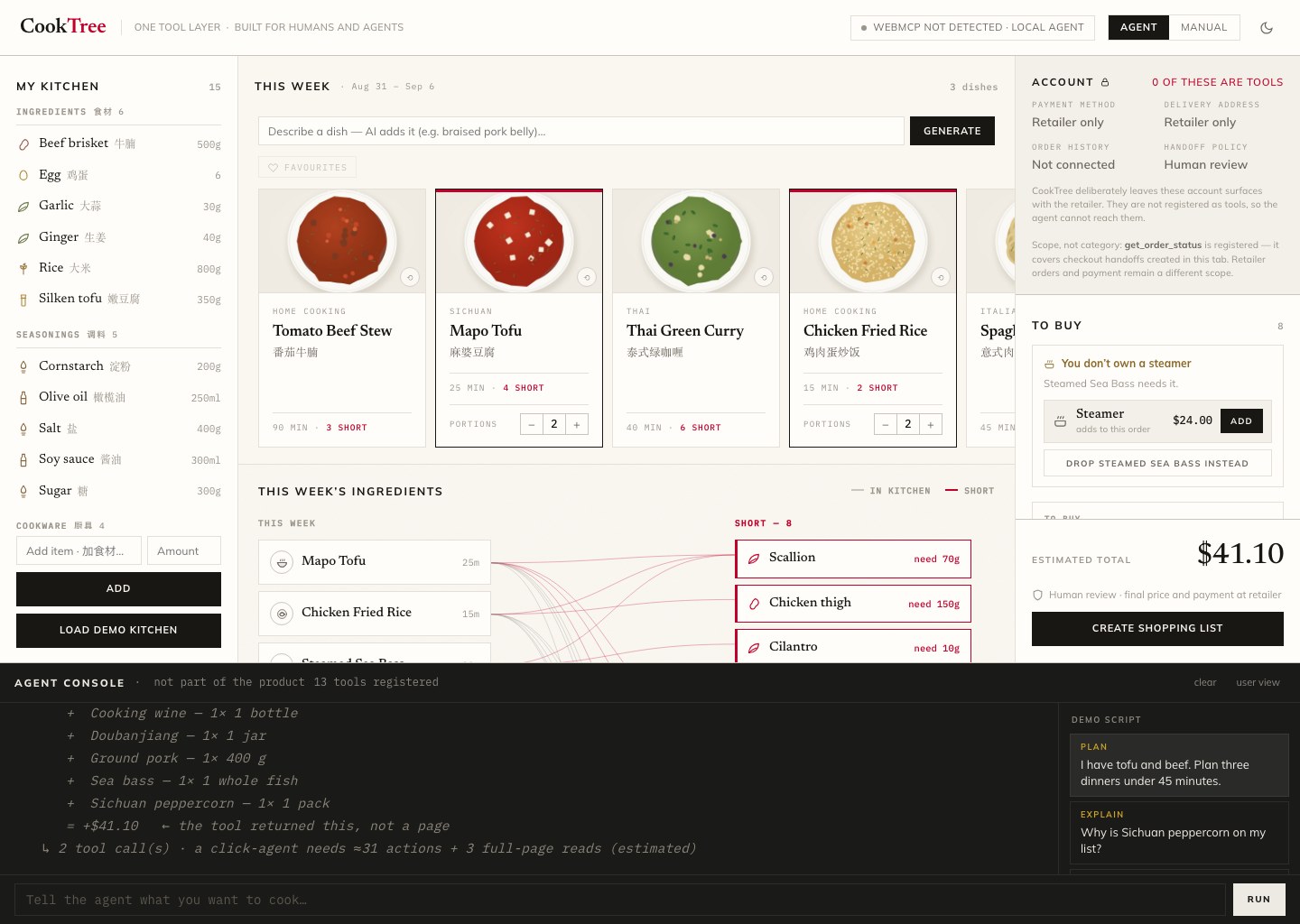The image size is (1300, 924).
Task: Click the regenerate icon on Tomato Beef Stew
Action: pos(410,278)
